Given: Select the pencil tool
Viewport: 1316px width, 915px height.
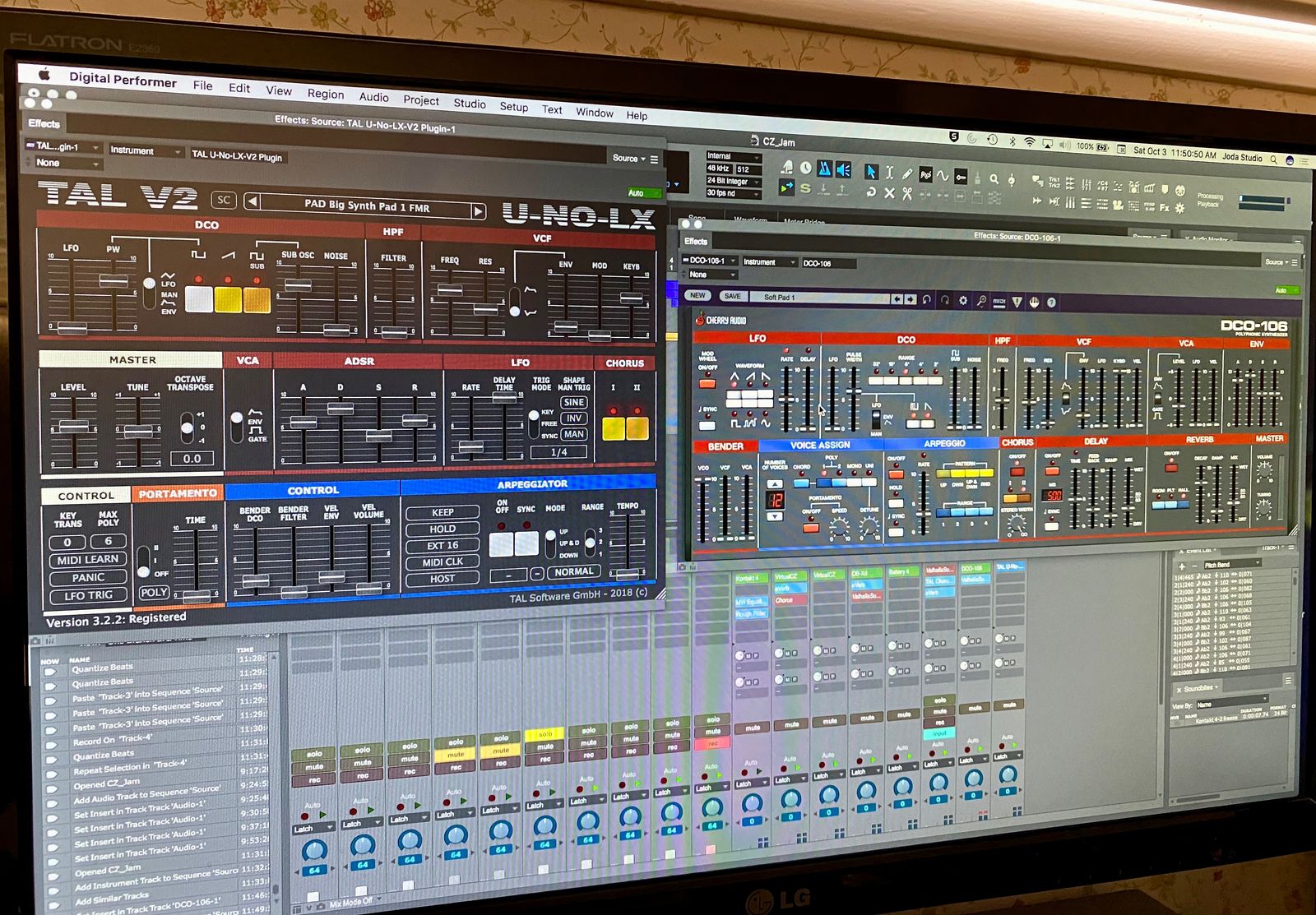Looking at the screenshot, I should click(x=906, y=173).
